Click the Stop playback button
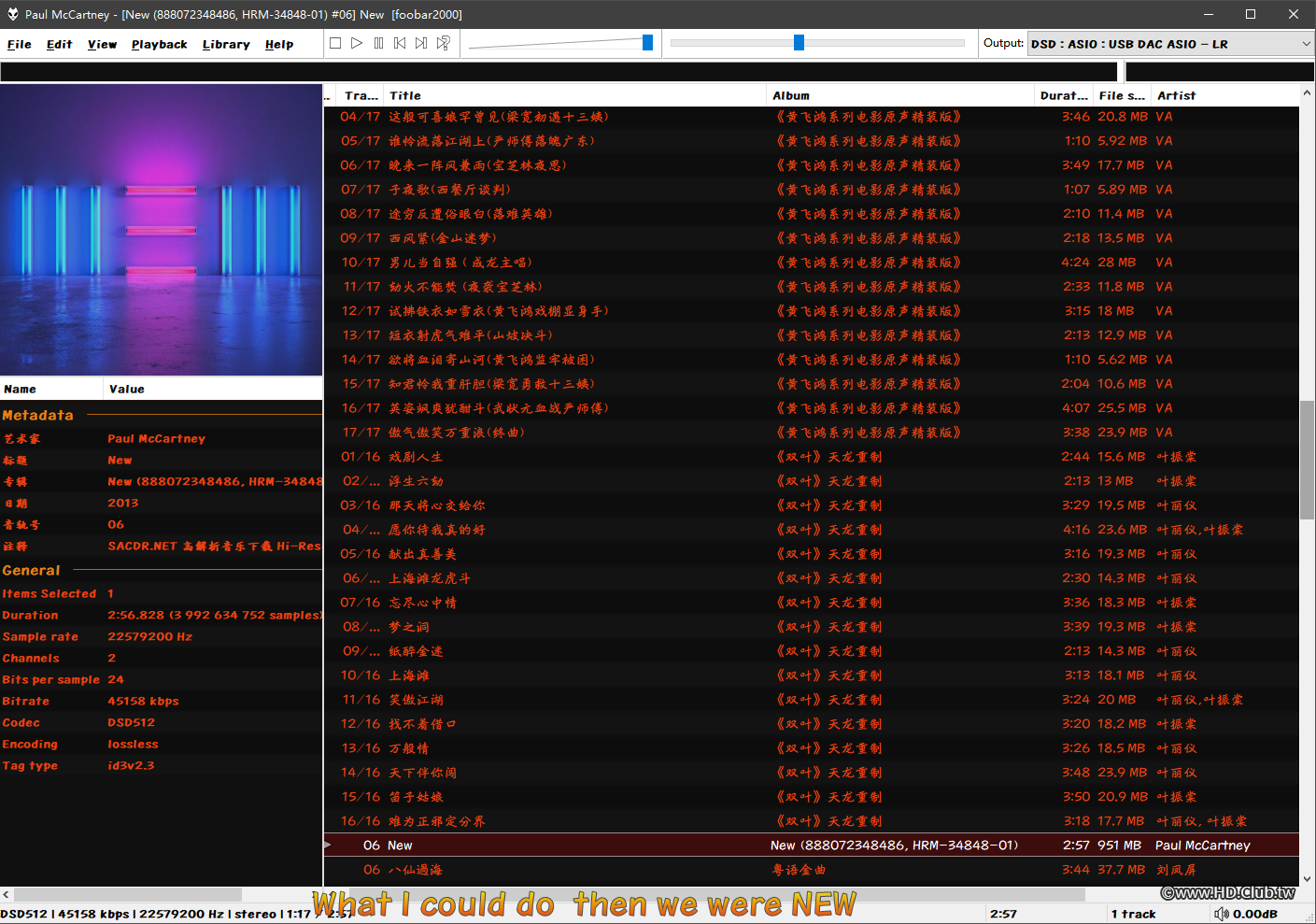 pos(335,43)
